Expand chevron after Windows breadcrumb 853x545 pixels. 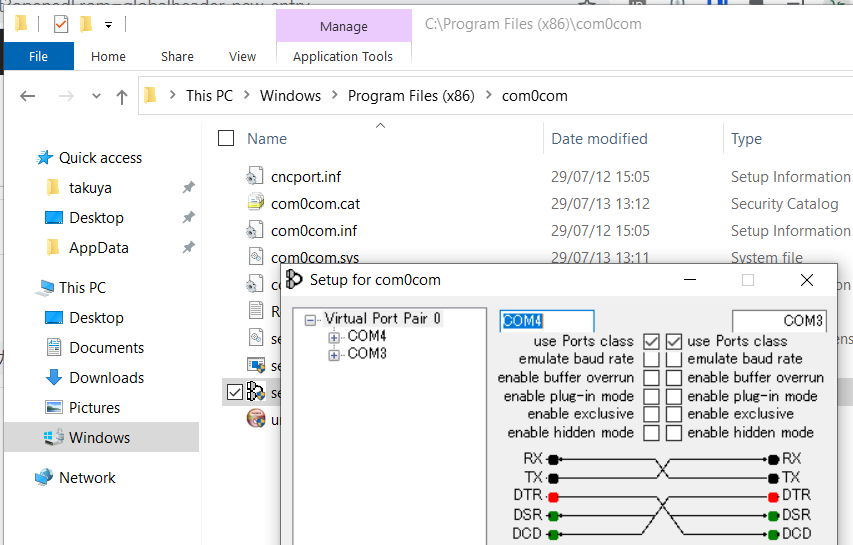pos(335,95)
